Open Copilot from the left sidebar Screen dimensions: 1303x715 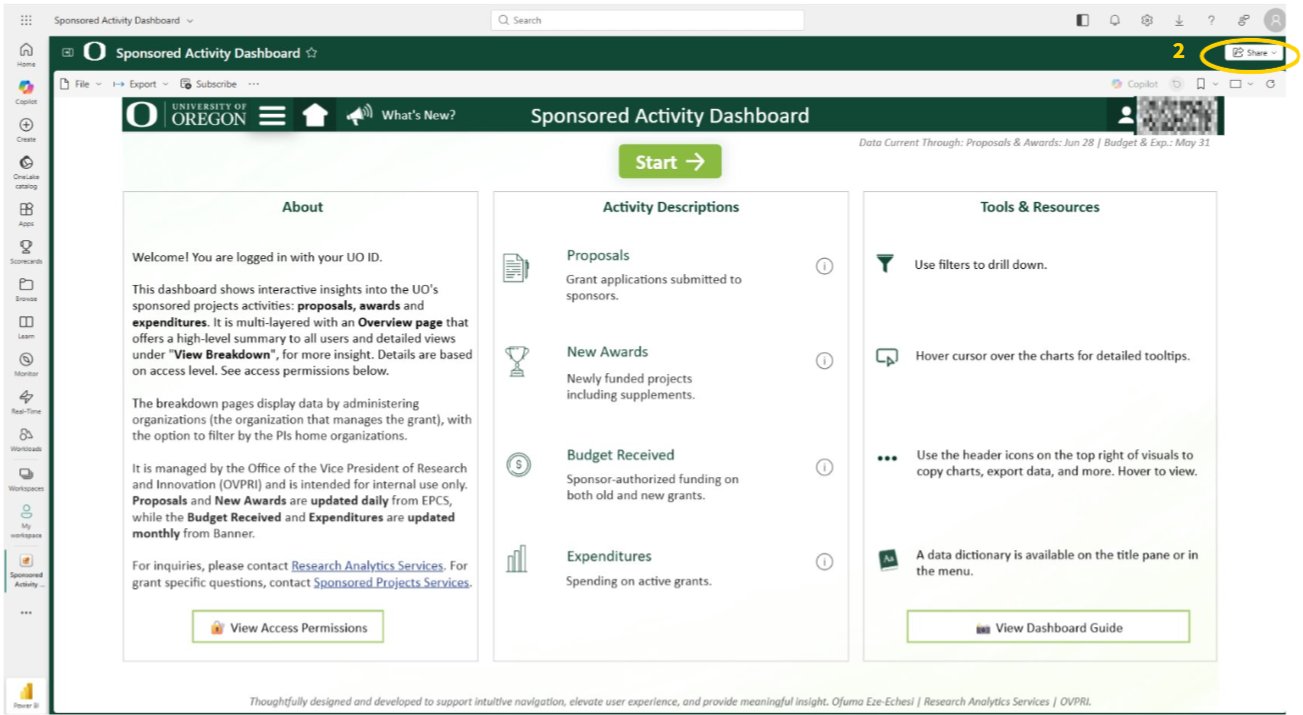click(26, 91)
